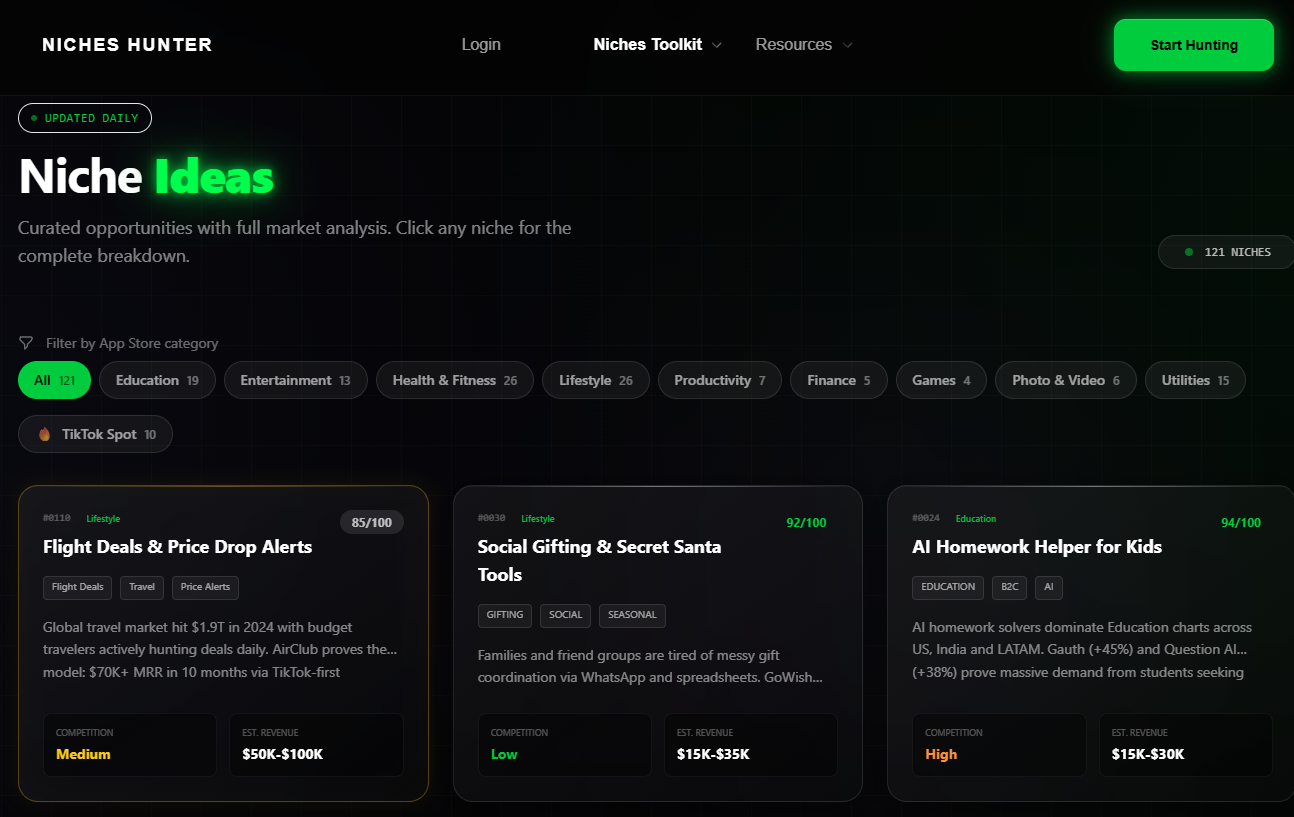Click the green dot in the UPDATED DAILY badge
This screenshot has width=1294, height=817.
point(33,118)
